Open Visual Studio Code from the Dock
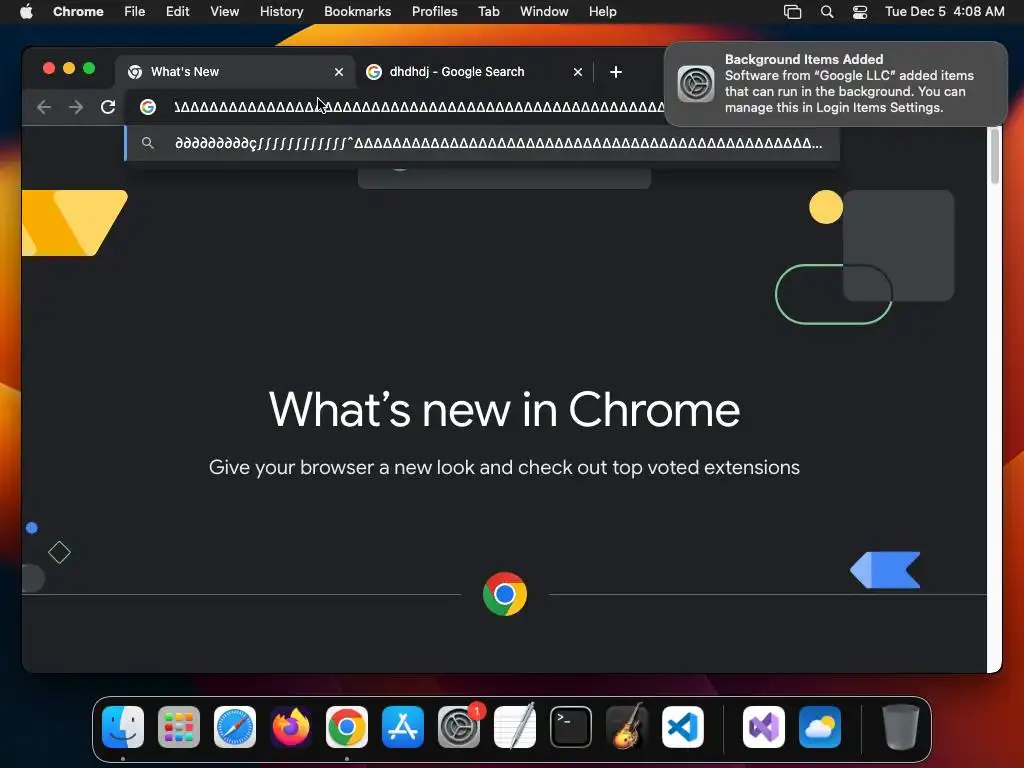 pos(682,727)
